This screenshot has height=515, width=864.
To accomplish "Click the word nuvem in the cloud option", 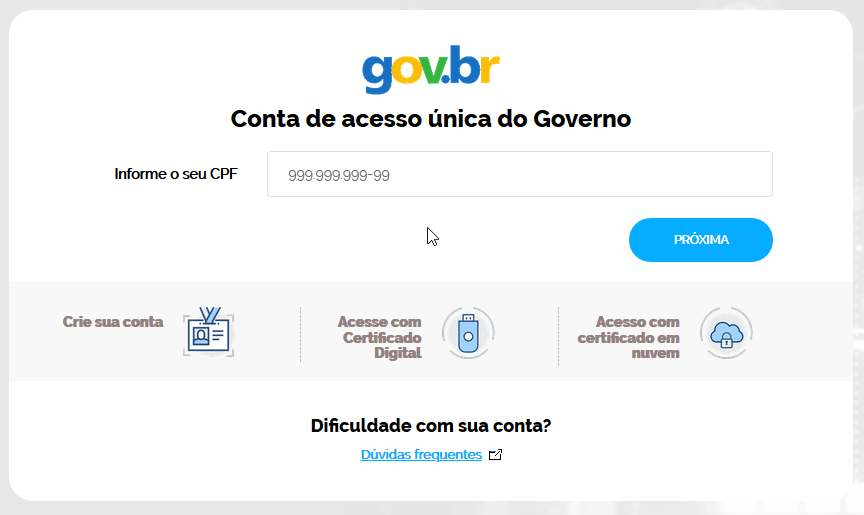I will click(x=655, y=353).
